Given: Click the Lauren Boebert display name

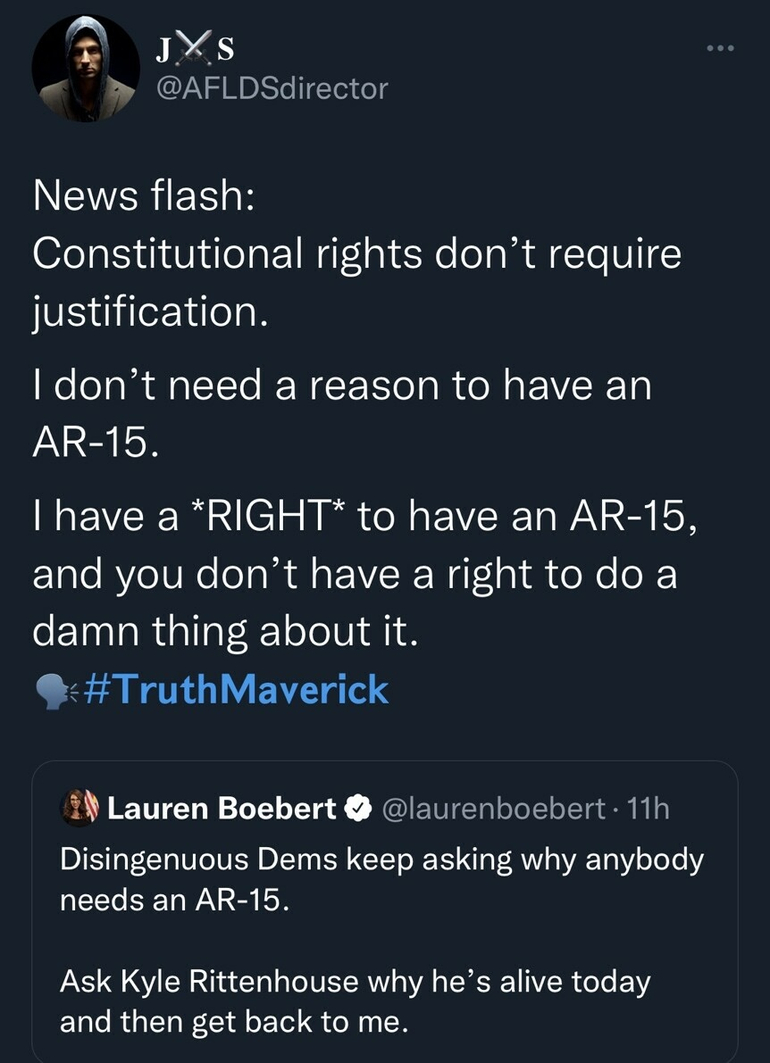Looking at the screenshot, I should (222, 808).
